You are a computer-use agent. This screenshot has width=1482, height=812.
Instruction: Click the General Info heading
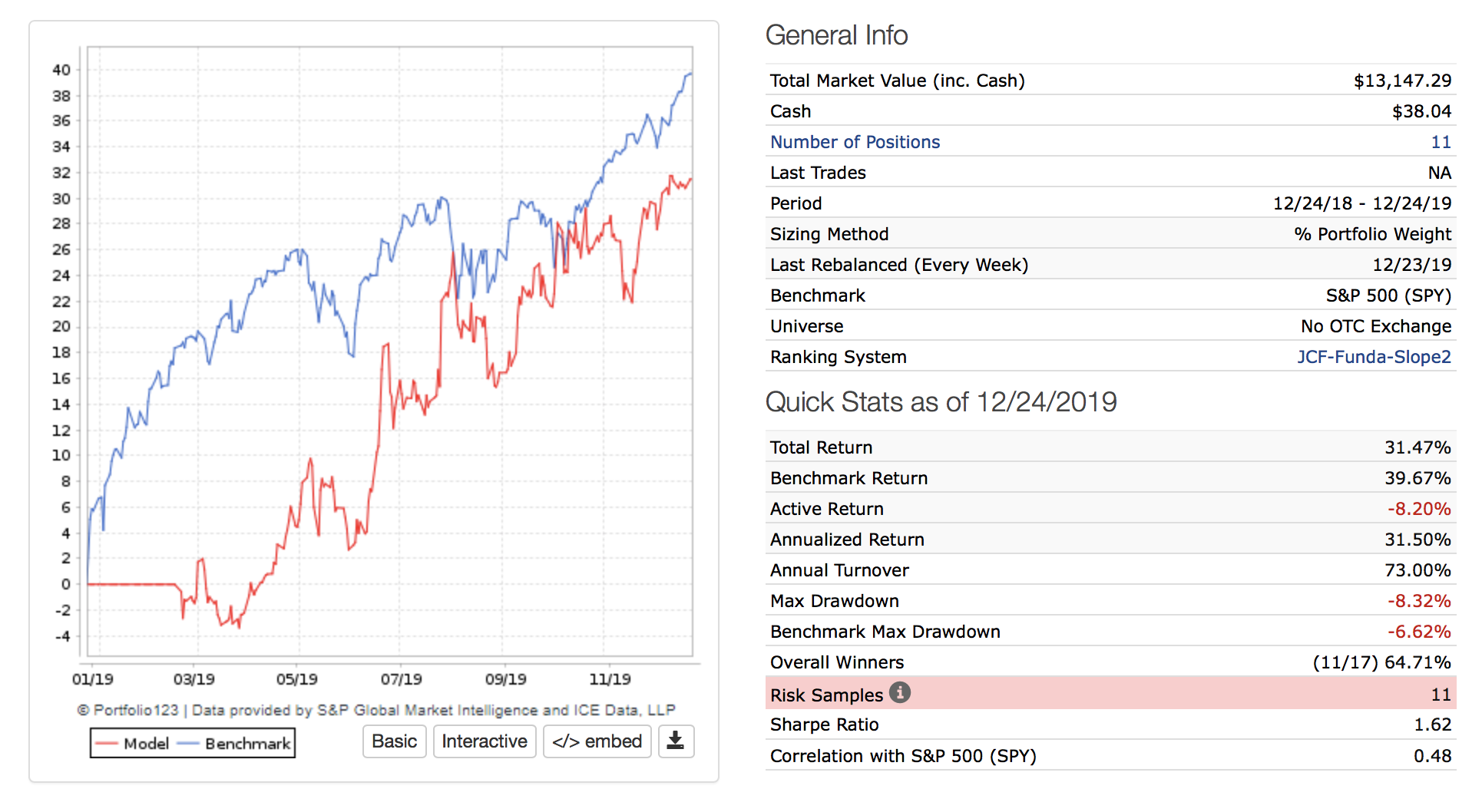(836, 35)
